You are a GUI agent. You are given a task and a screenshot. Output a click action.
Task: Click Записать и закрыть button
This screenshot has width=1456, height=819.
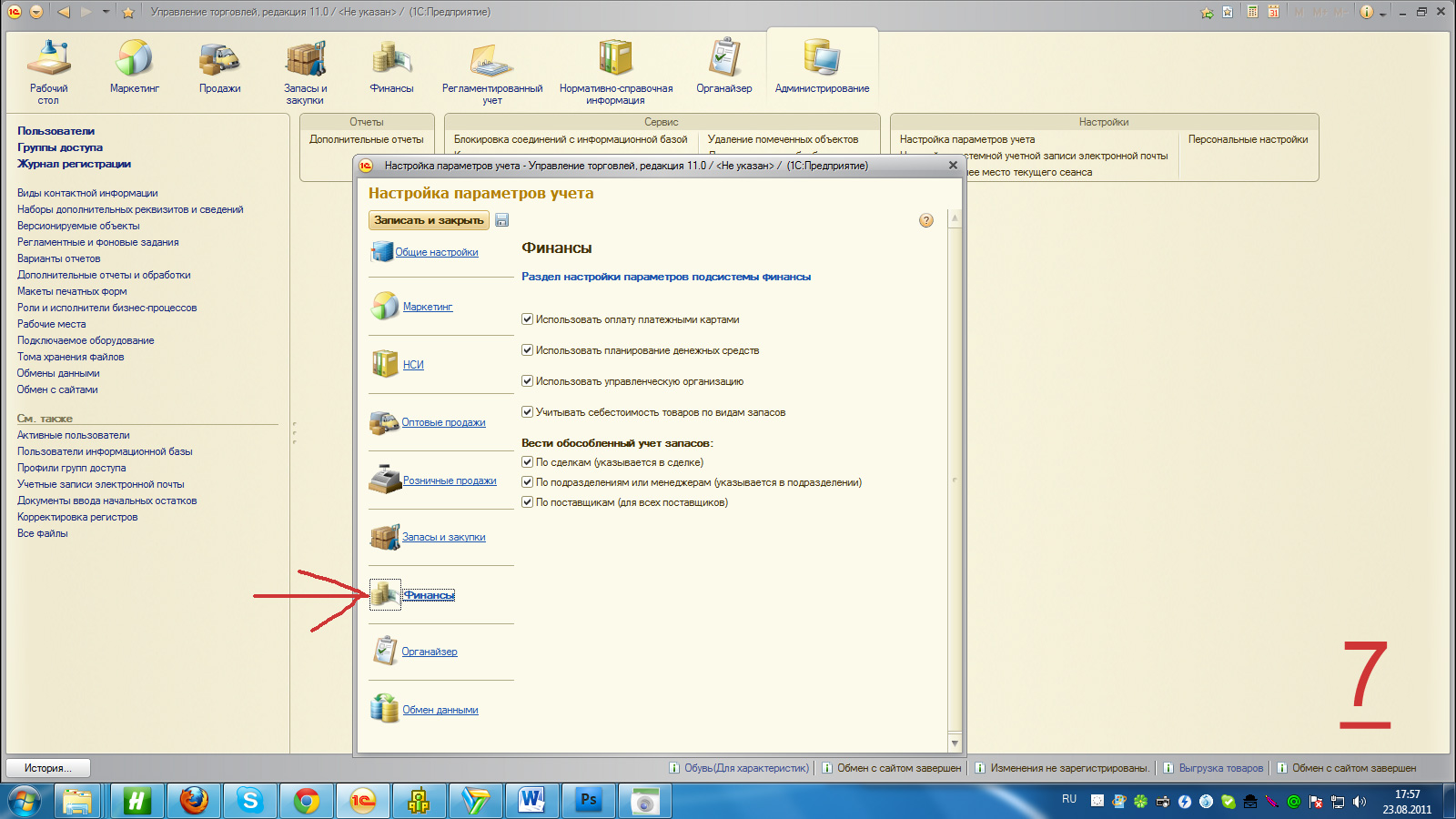coord(429,220)
